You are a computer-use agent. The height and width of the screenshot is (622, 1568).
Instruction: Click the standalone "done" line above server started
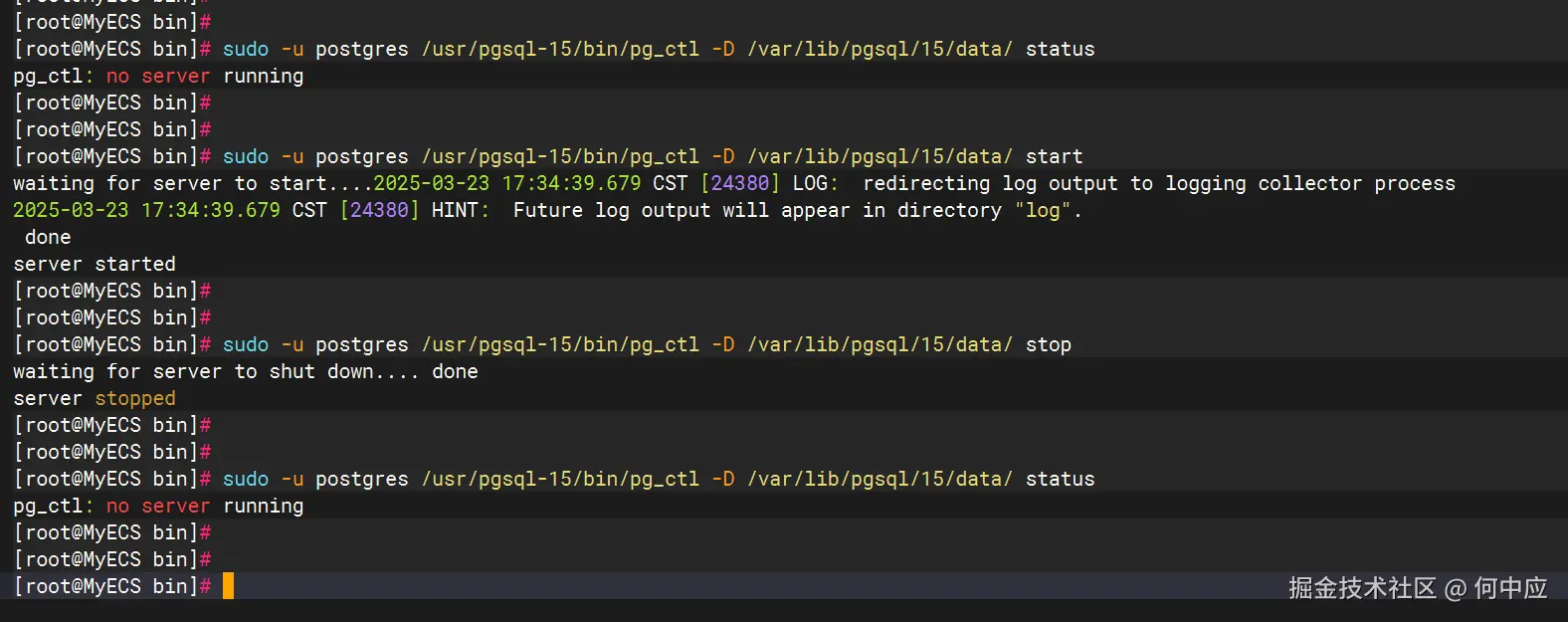[48, 237]
